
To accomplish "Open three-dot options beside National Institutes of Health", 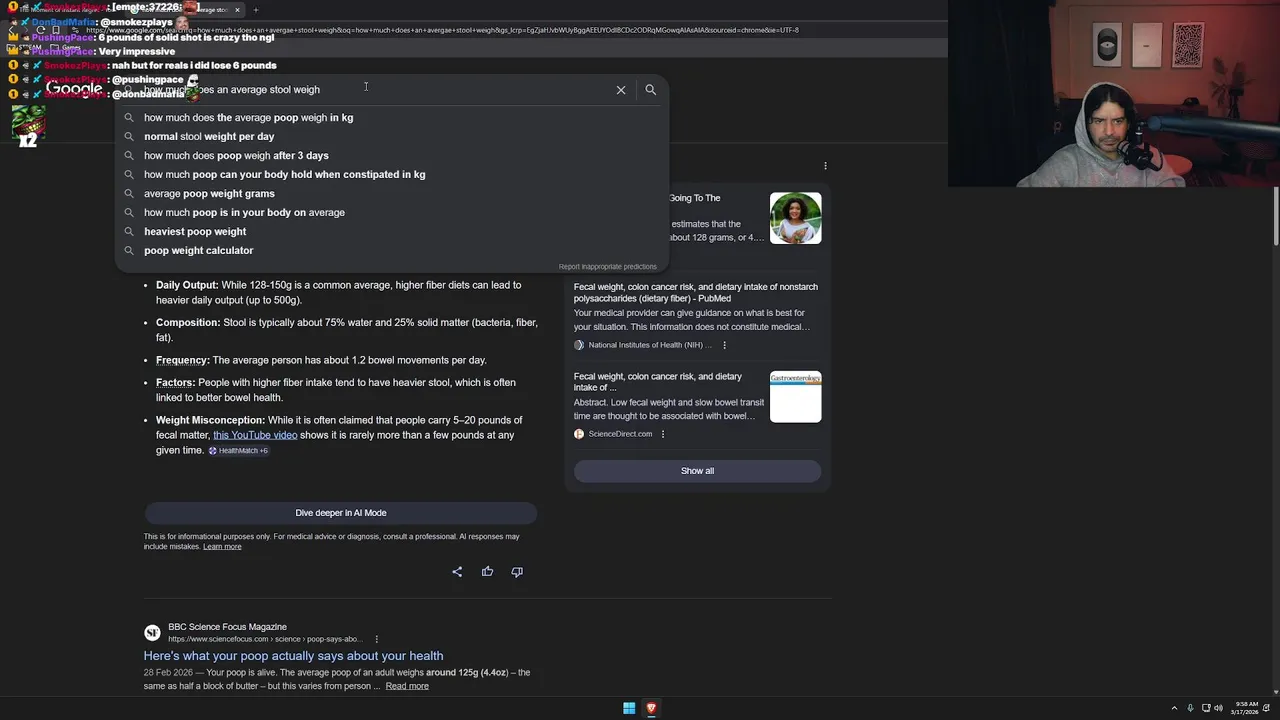I will (724, 345).
